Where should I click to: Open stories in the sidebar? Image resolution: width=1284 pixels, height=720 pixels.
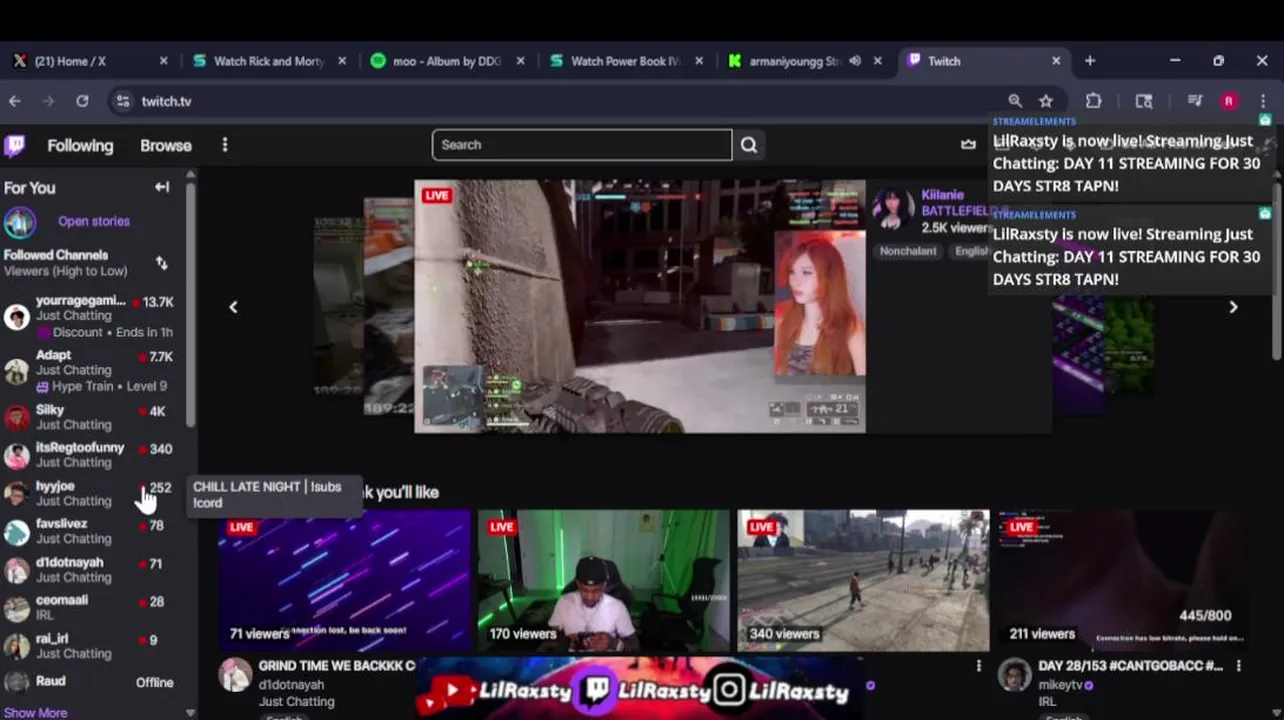point(94,221)
